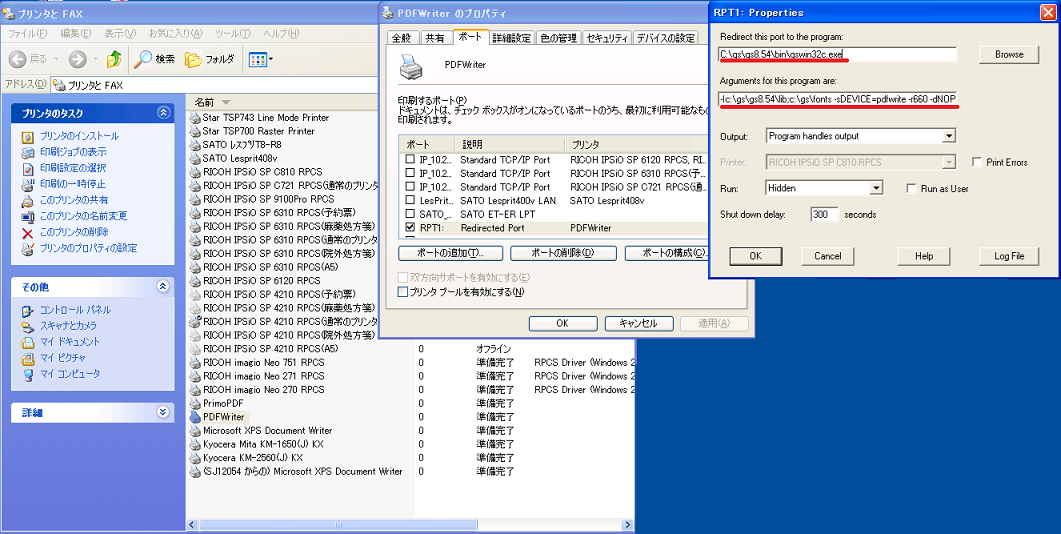Screen dimensions: 1061x534
Task: Enable プリンタ プールを有効にする checkbox
Action: (x=403, y=292)
